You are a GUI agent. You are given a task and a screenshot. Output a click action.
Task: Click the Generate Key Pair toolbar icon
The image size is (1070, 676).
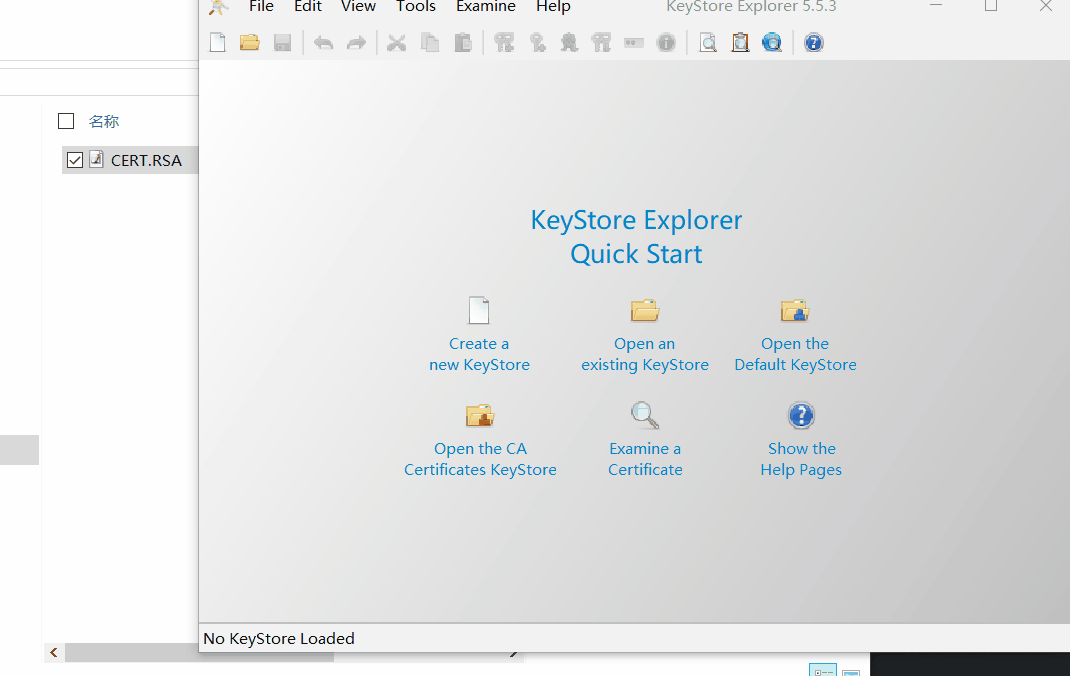(x=504, y=43)
